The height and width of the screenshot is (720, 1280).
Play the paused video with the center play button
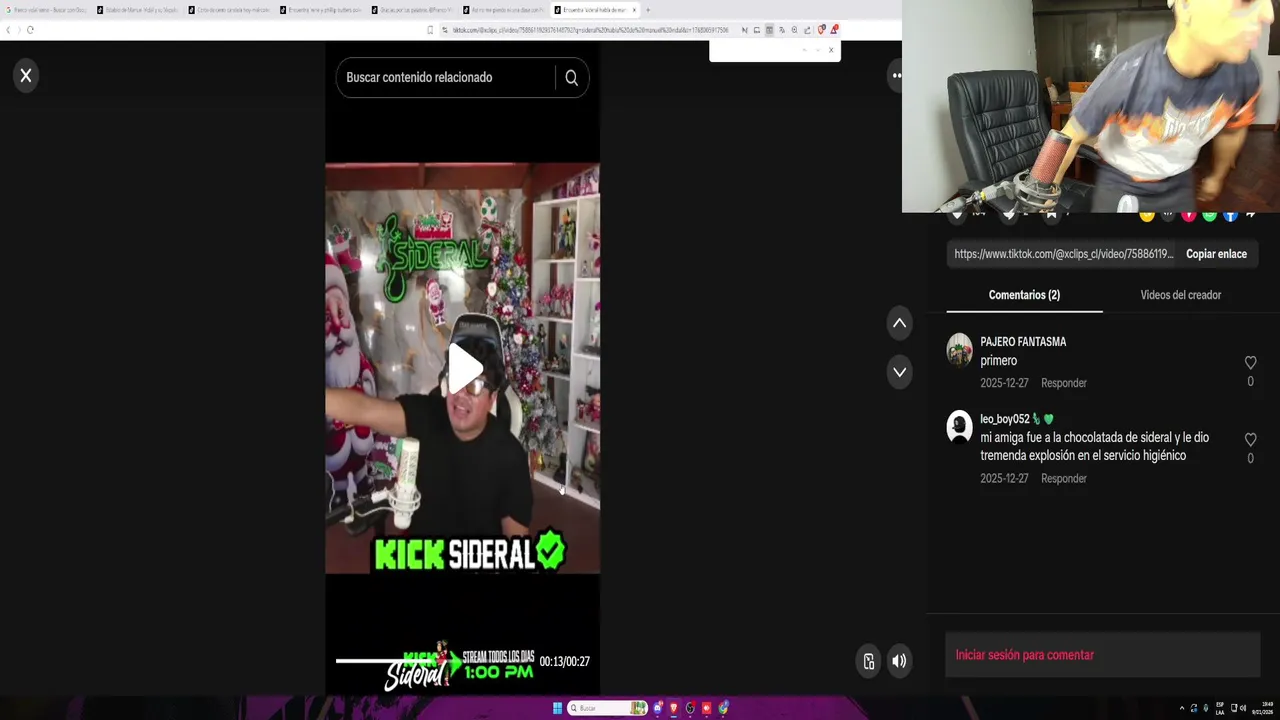pos(463,368)
